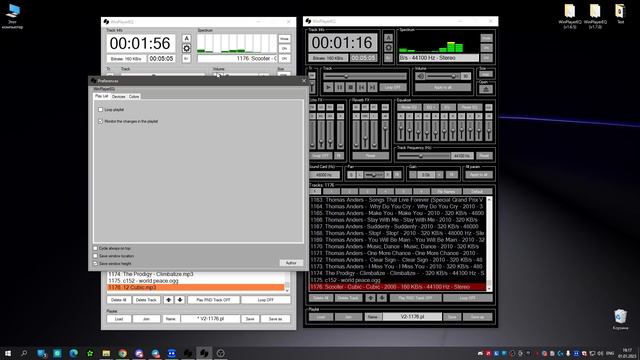640x360 pixels.
Task: Click the gear settings icon in light player
Action: tap(187, 48)
